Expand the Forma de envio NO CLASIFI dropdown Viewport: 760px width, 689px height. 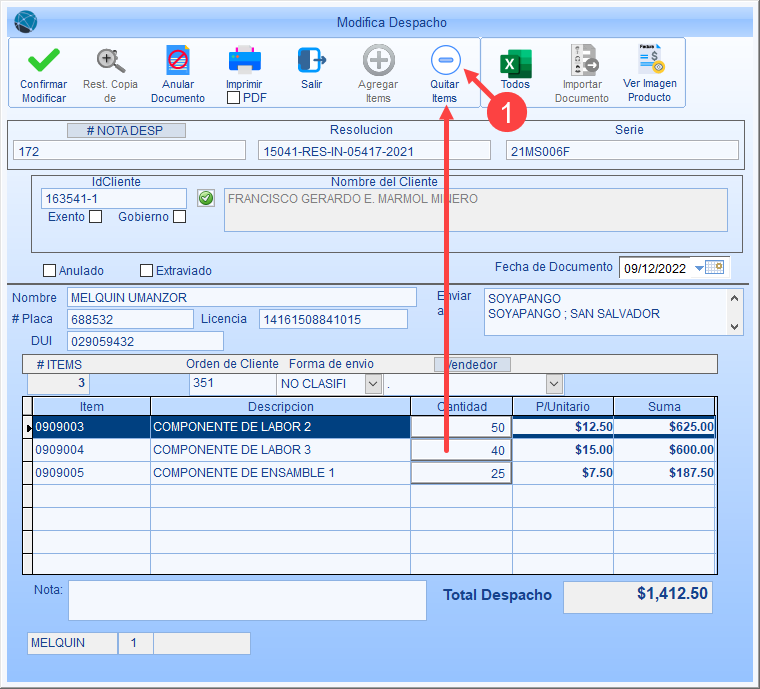click(373, 384)
